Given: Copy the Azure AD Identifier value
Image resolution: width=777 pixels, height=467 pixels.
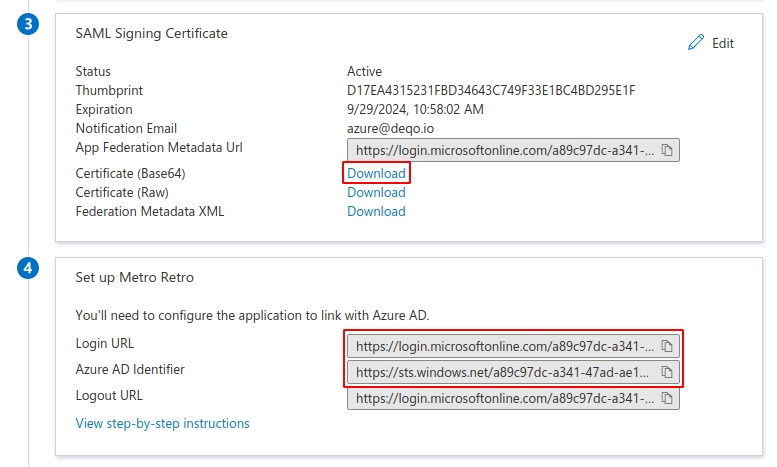Looking at the screenshot, I should pos(667,372).
